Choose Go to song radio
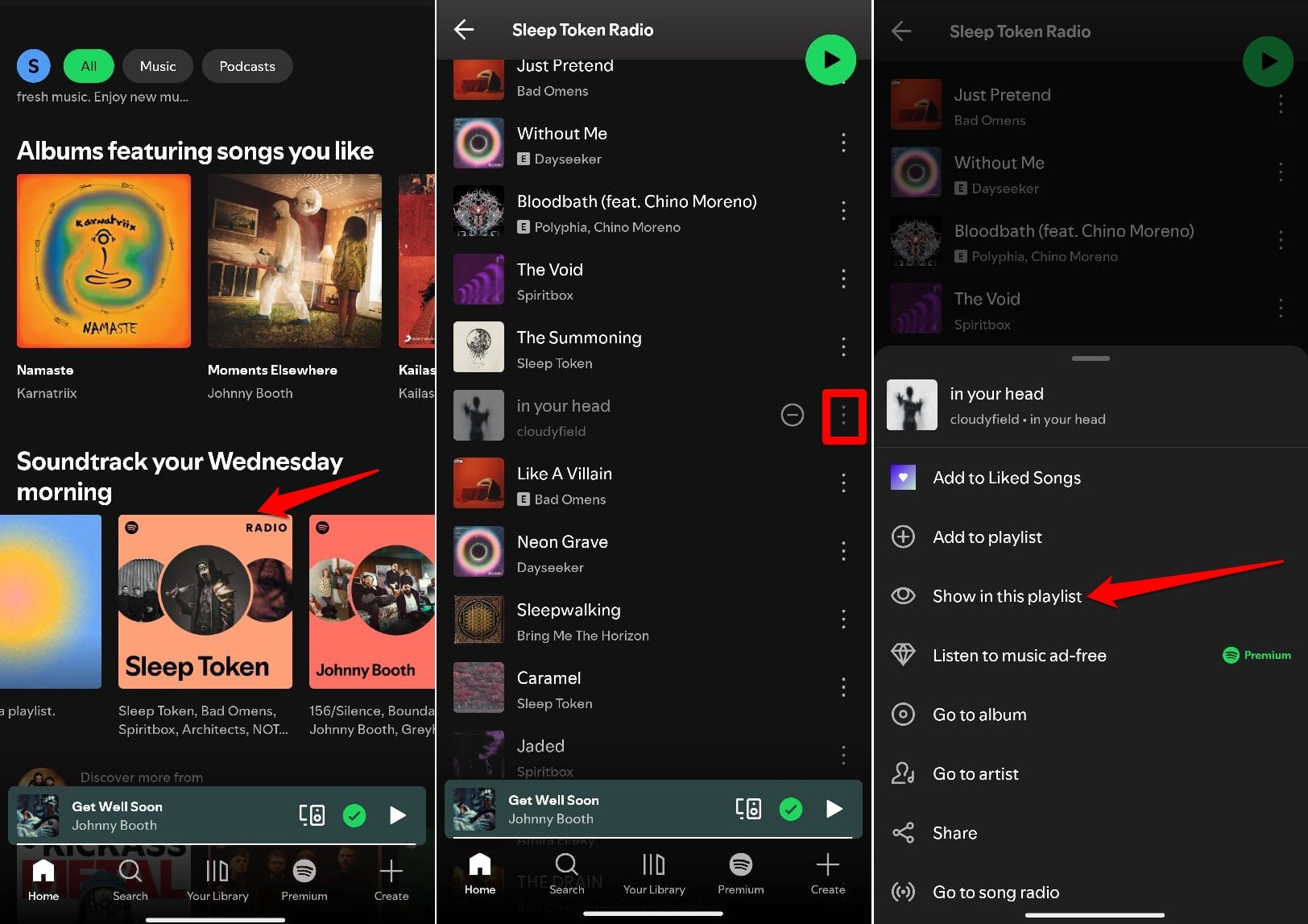This screenshot has width=1308, height=924. pyautogui.click(x=1091, y=892)
